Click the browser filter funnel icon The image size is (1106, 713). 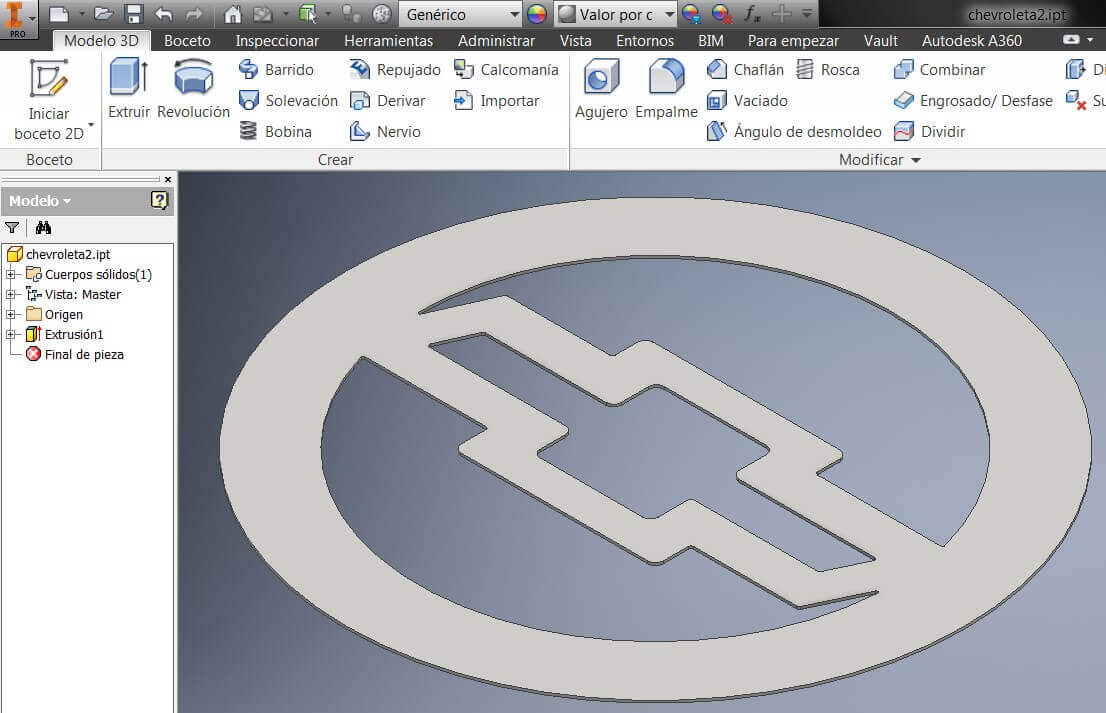[12, 227]
